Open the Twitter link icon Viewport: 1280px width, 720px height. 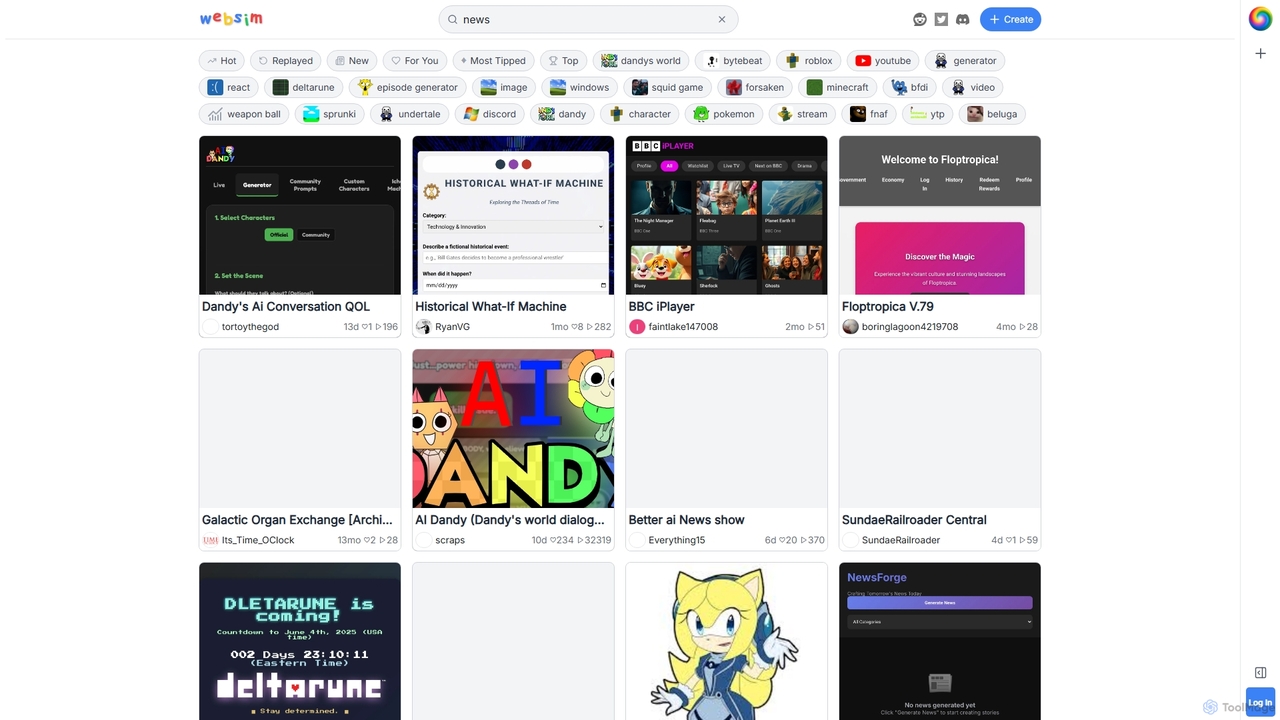click(x=941, y=19)
